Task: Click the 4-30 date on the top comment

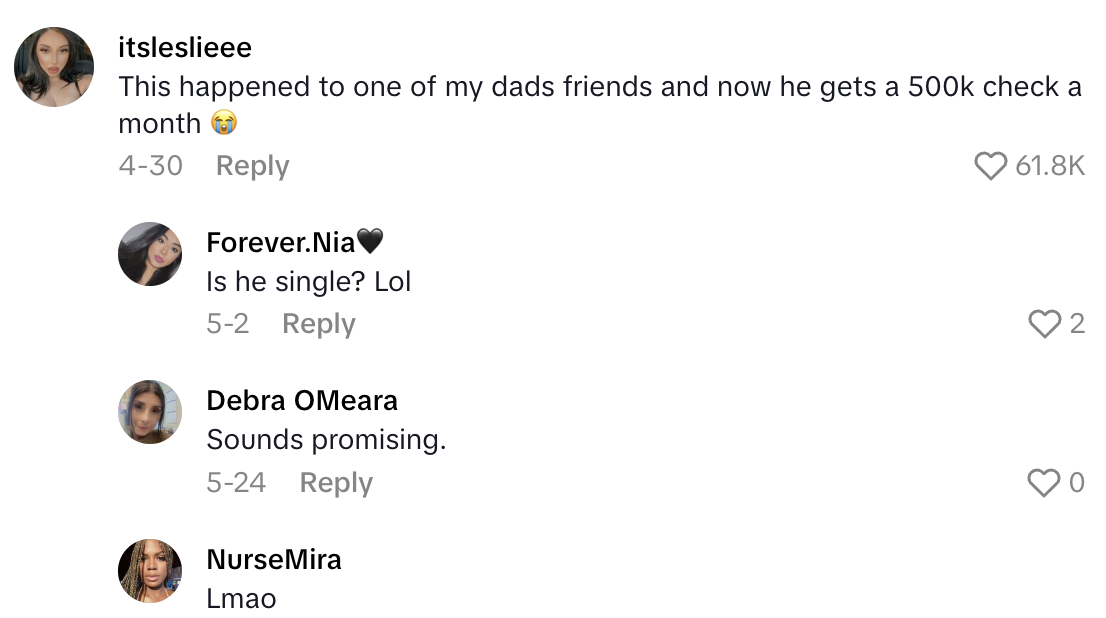Action: (x=150, y=166)
